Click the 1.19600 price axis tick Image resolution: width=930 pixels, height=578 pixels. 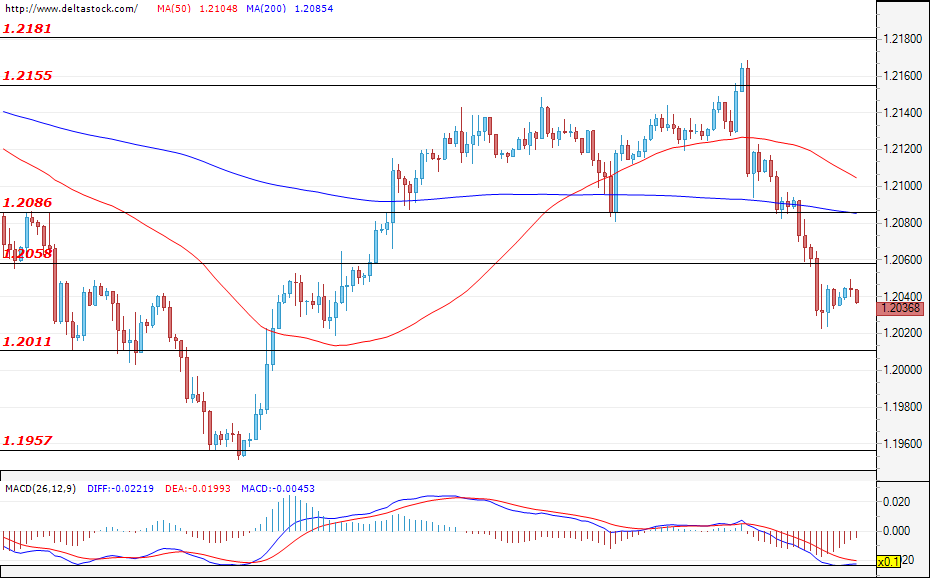[x=902, y=443]
